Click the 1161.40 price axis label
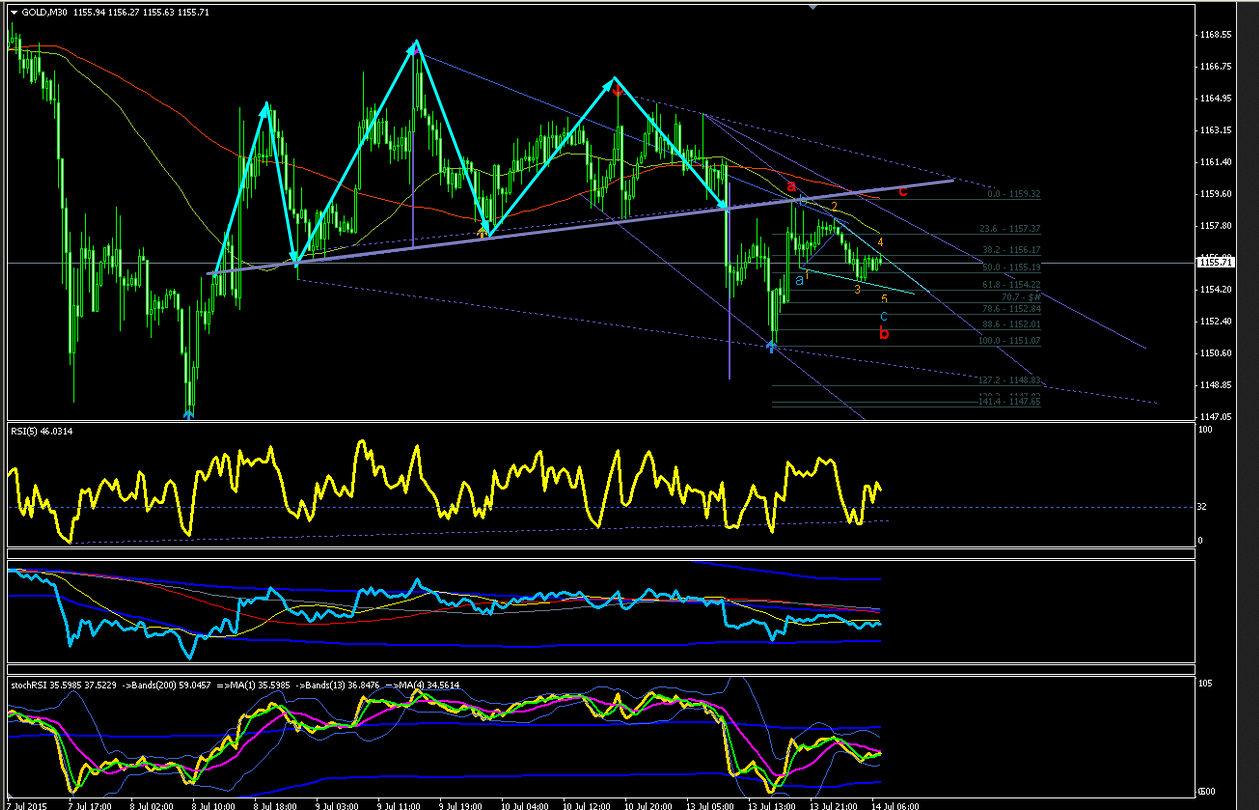This screenshot has height=810, width=1259. click(1217, 162)
